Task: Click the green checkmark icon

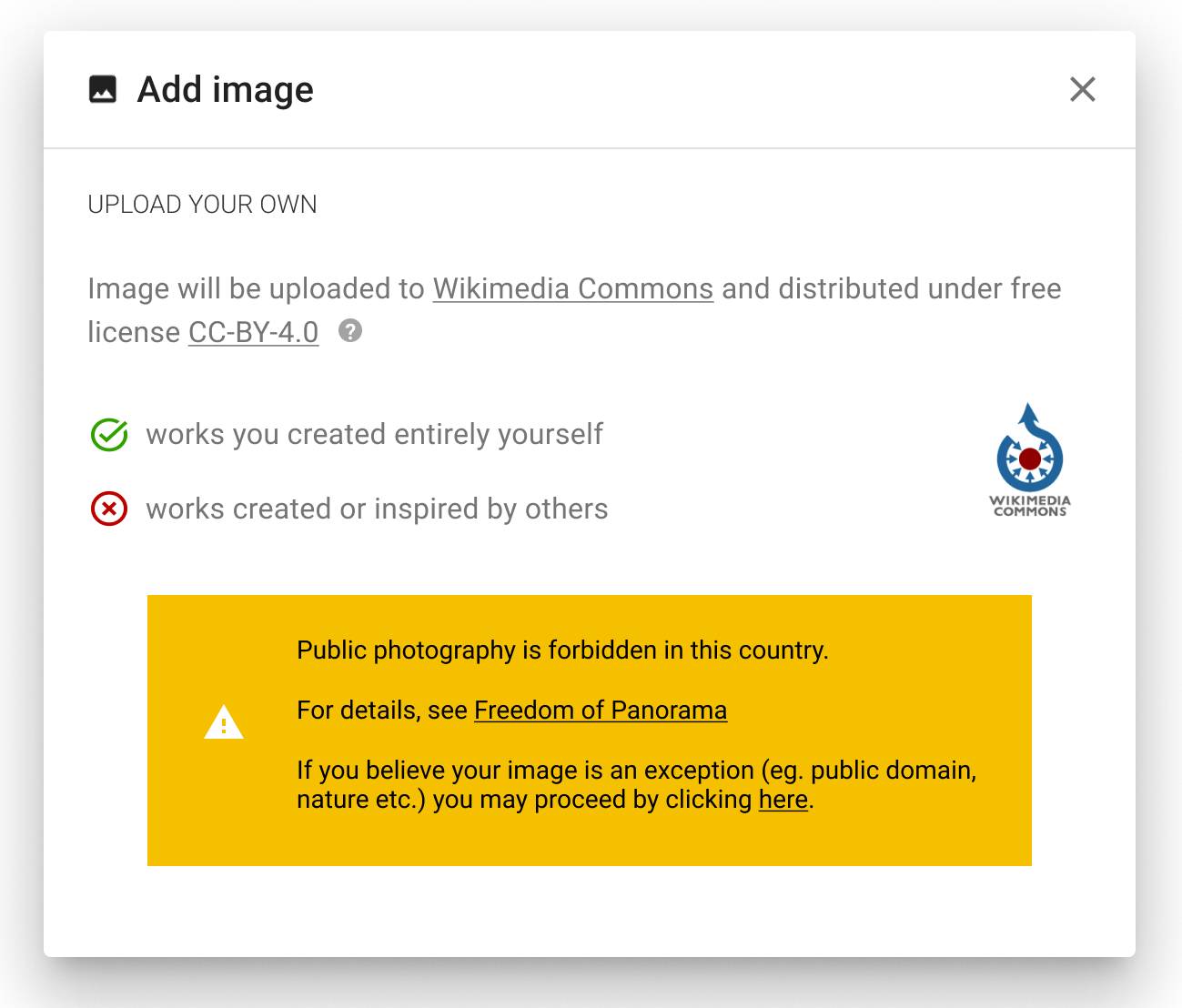Action: pyautogui.click(x=109, y=435)
